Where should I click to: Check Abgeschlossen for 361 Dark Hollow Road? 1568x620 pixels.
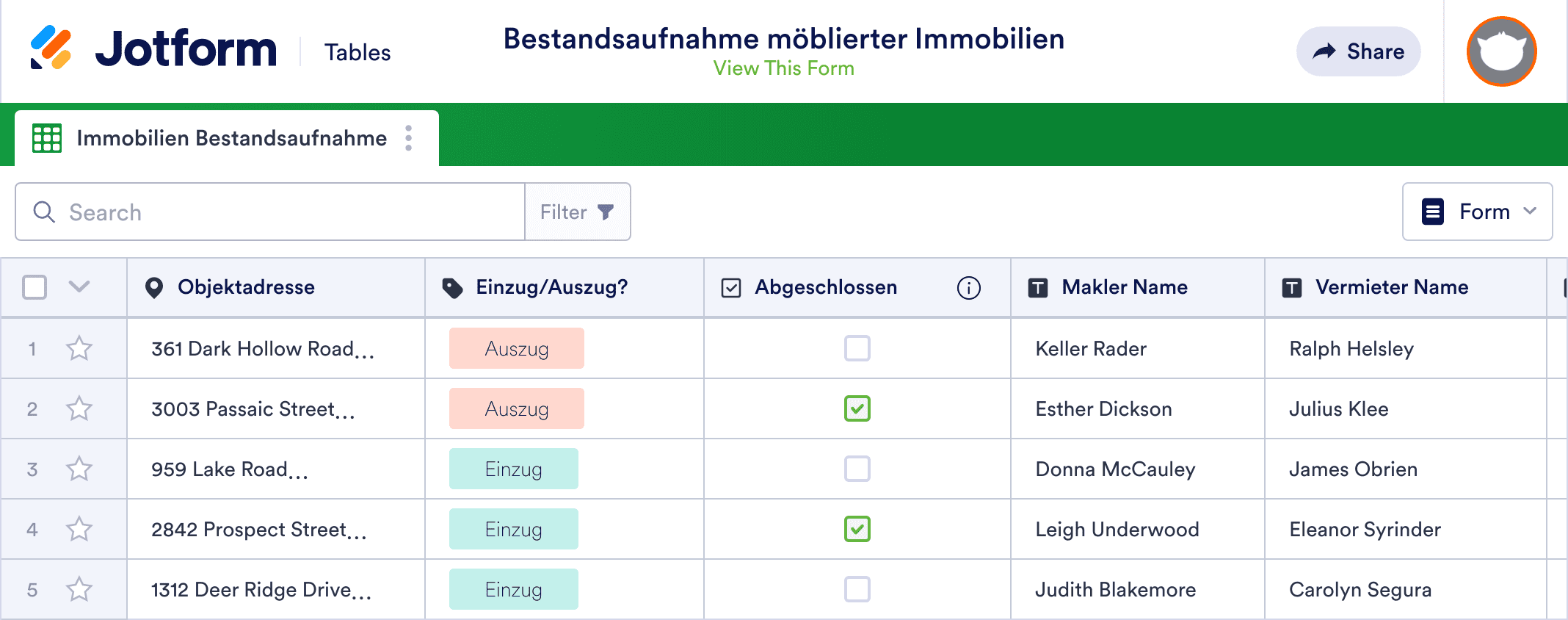tap(857, 348)
